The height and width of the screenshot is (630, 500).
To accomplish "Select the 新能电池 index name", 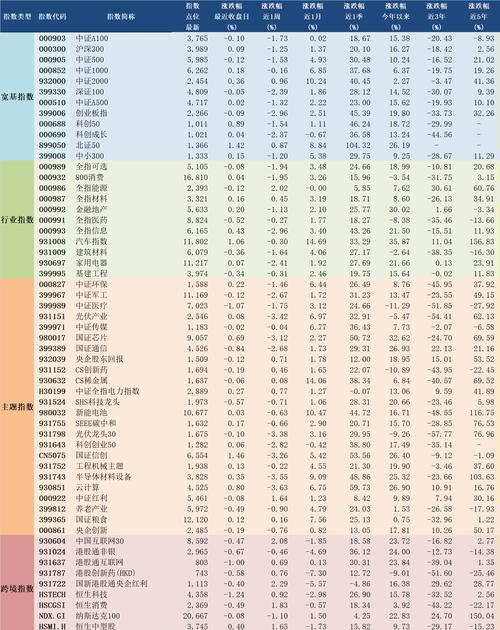I will (92, 412).
